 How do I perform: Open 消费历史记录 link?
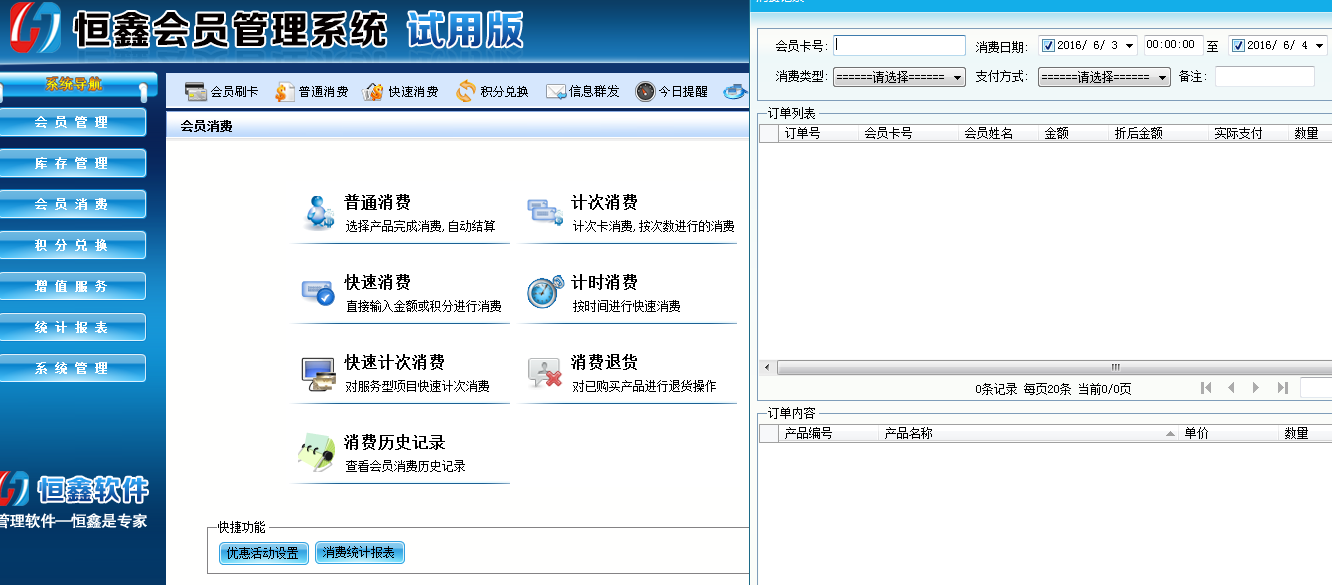point(395,442)
